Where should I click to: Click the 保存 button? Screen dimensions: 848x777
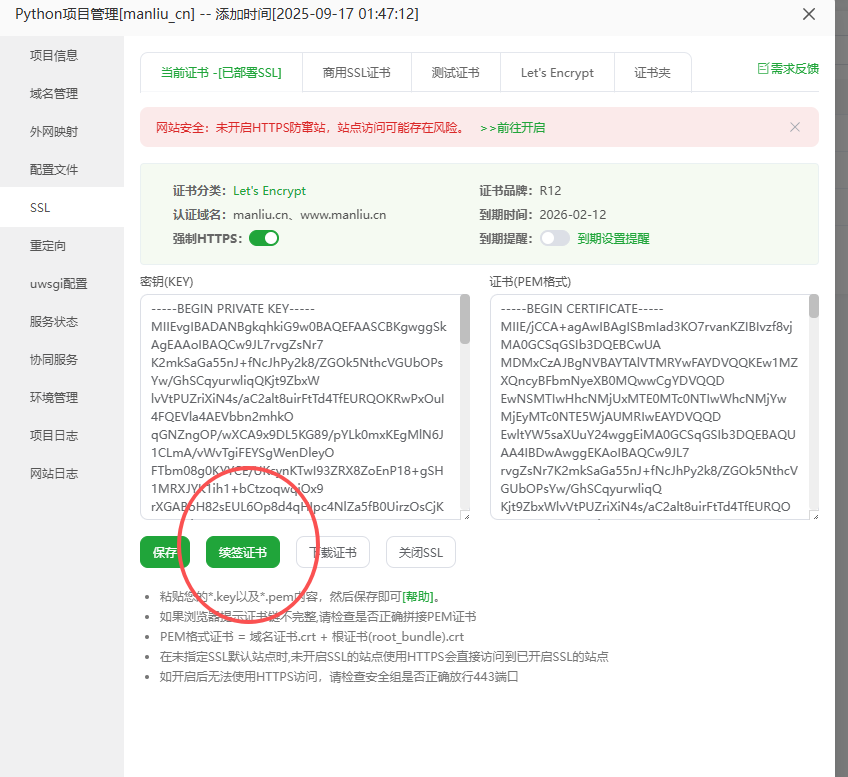click(x=164, y=551)
